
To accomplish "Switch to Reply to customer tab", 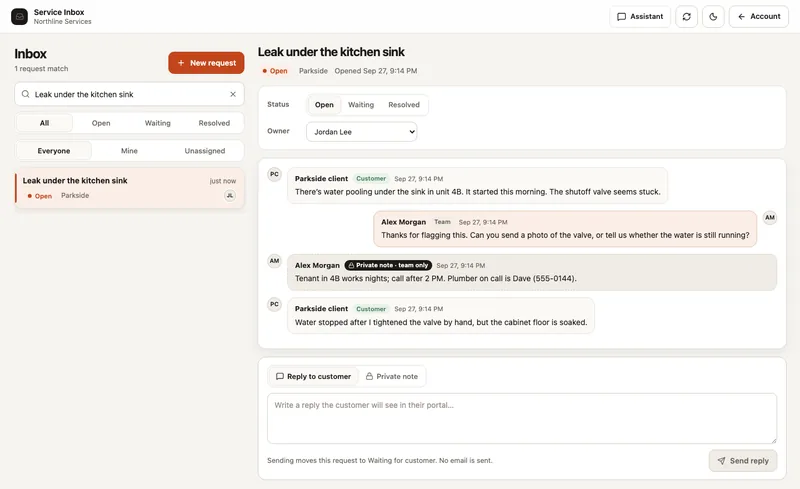I will (x=313, y=376).
